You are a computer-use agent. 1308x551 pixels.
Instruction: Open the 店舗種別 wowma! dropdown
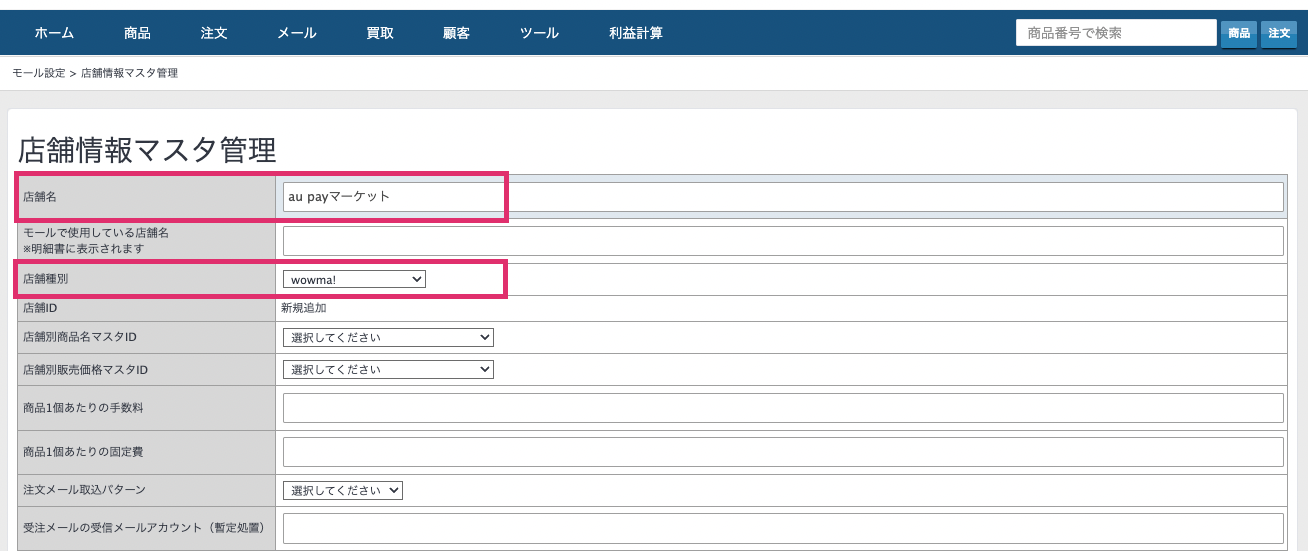pos(354,280)
